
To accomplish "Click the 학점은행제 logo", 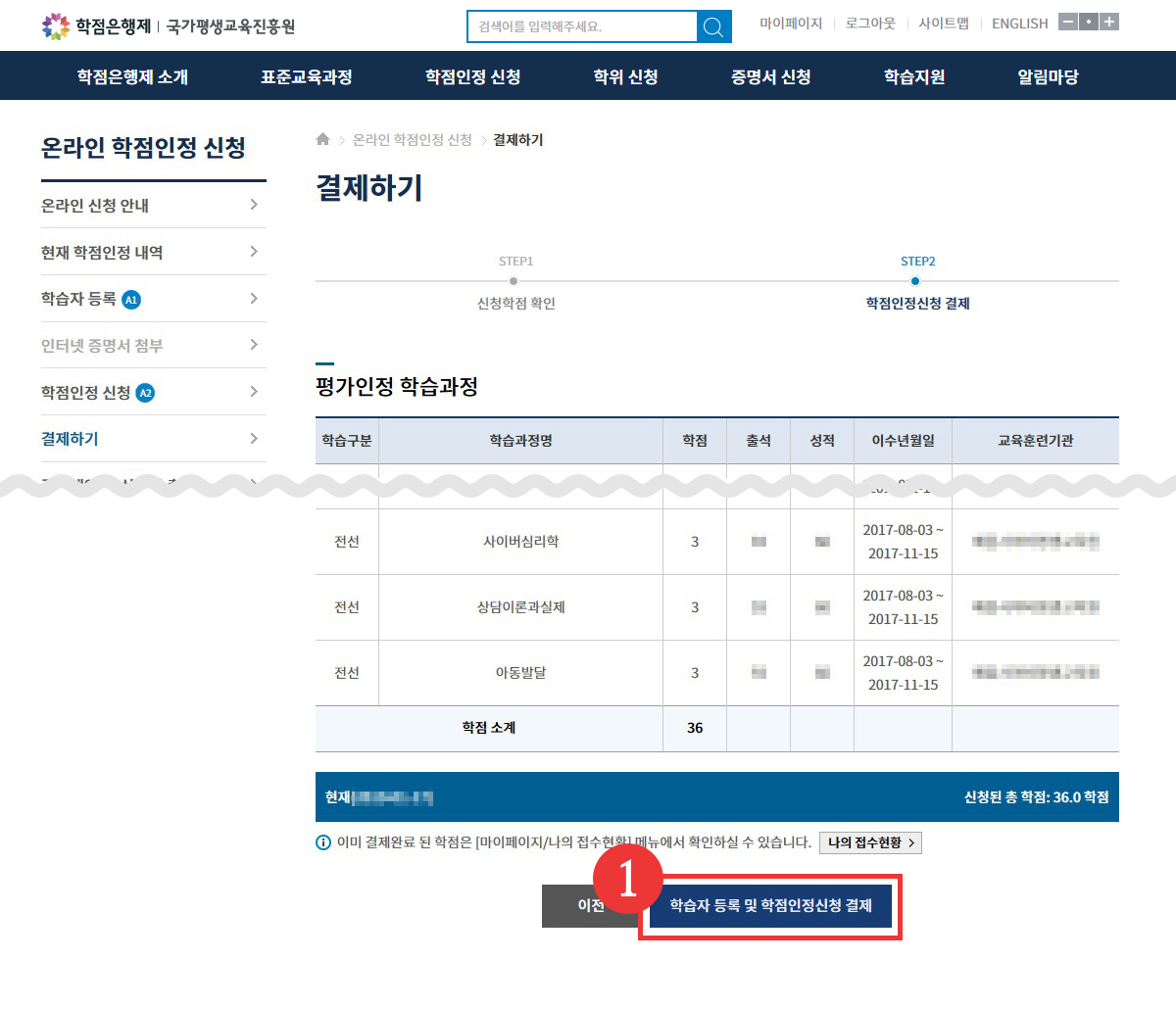I will (x=97, y=26).
